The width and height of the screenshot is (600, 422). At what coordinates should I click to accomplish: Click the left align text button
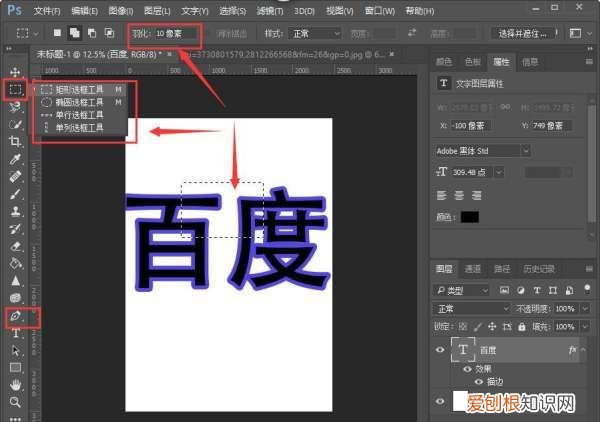point(442,196)
